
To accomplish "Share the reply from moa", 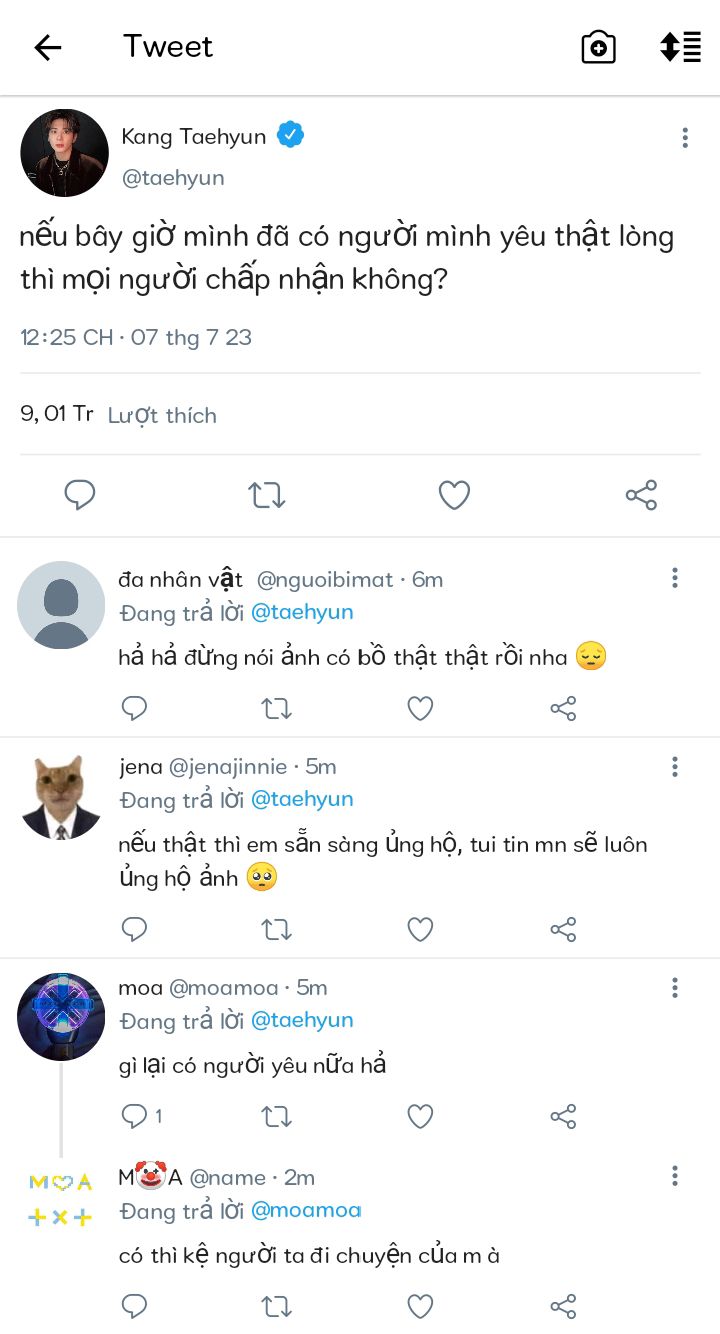I will pyautogui.click(x=563, y=1116).
